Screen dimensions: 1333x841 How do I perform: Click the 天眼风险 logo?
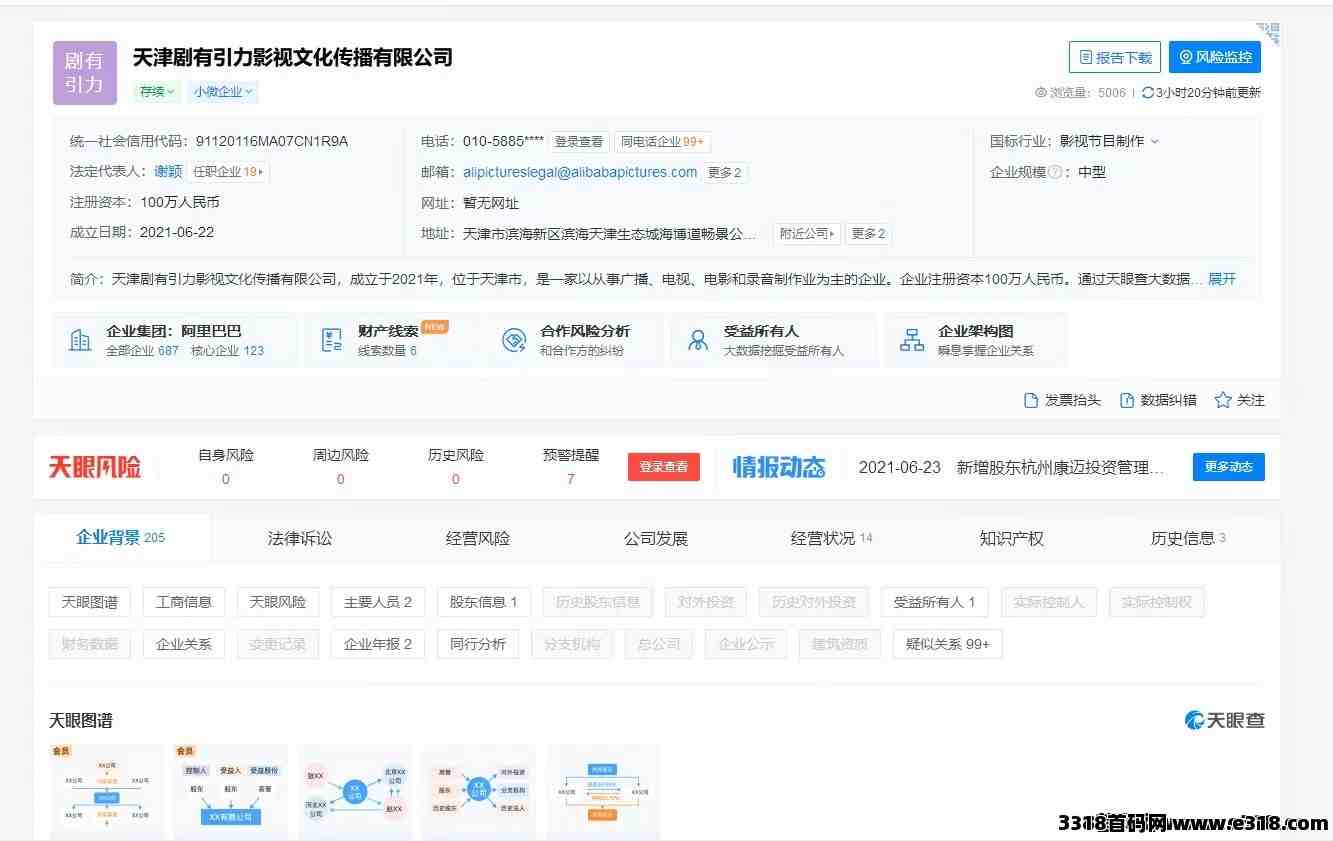(95, 467)
